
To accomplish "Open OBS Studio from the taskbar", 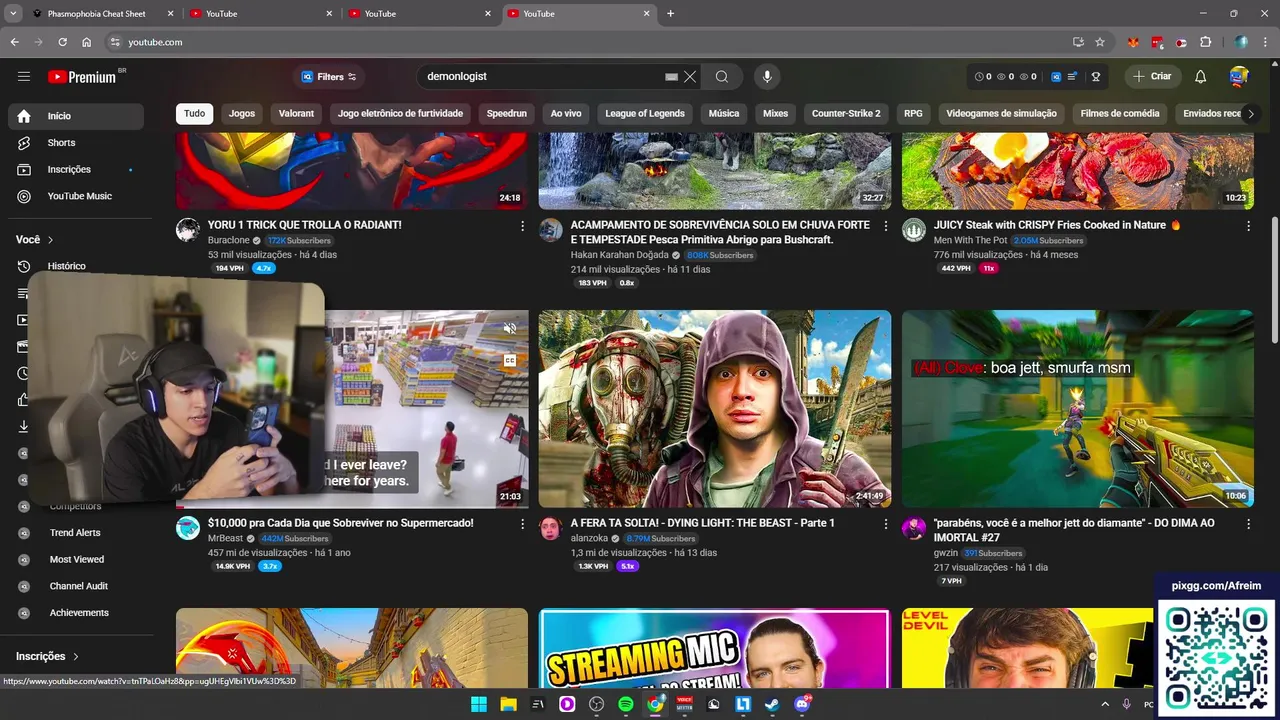I will [597, 704].
